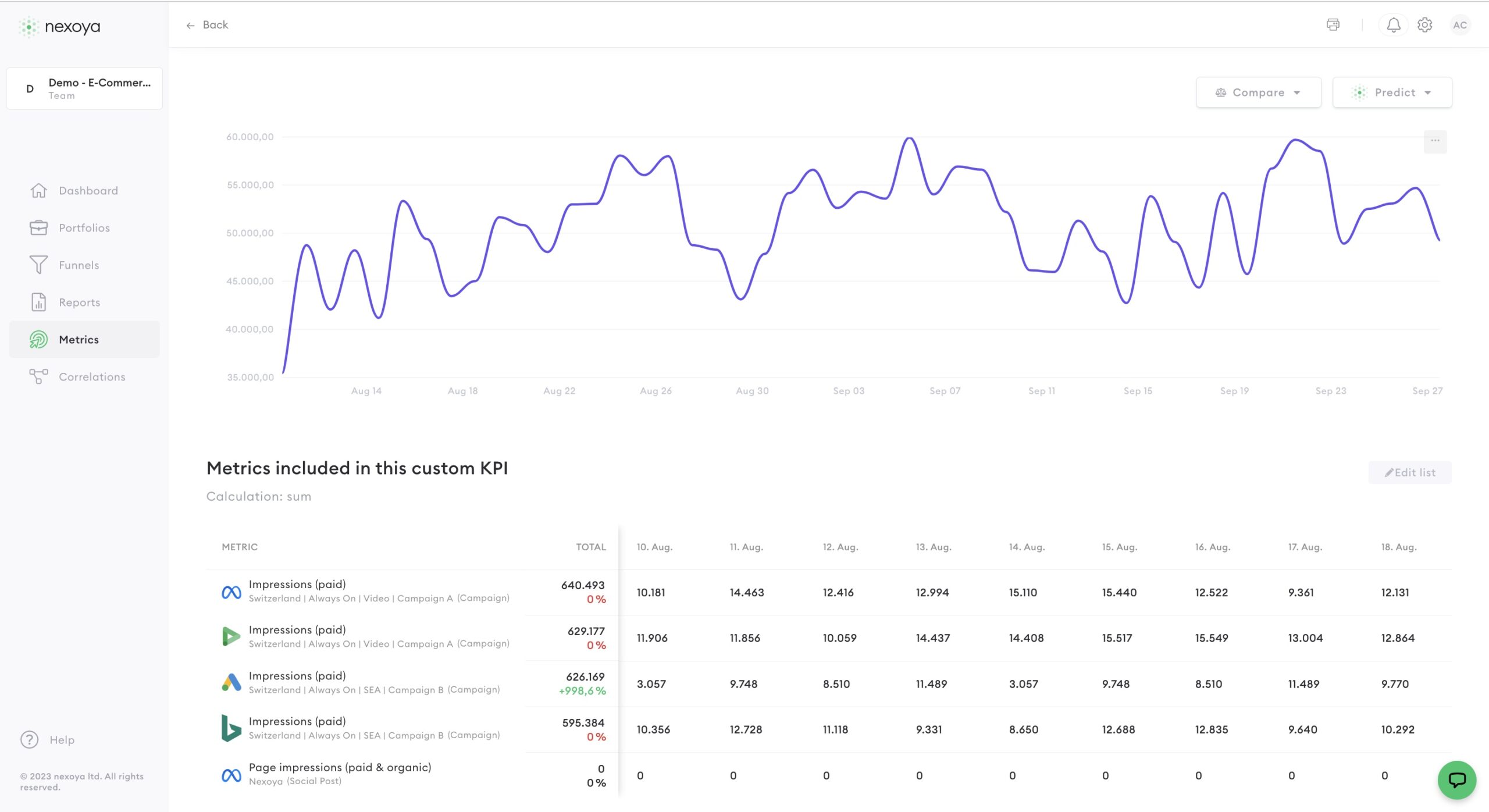Image resolution: width=1489 pixels, height=812 pixels.
Task: Open the notifications bell
Action: [x=1393, y=24]
